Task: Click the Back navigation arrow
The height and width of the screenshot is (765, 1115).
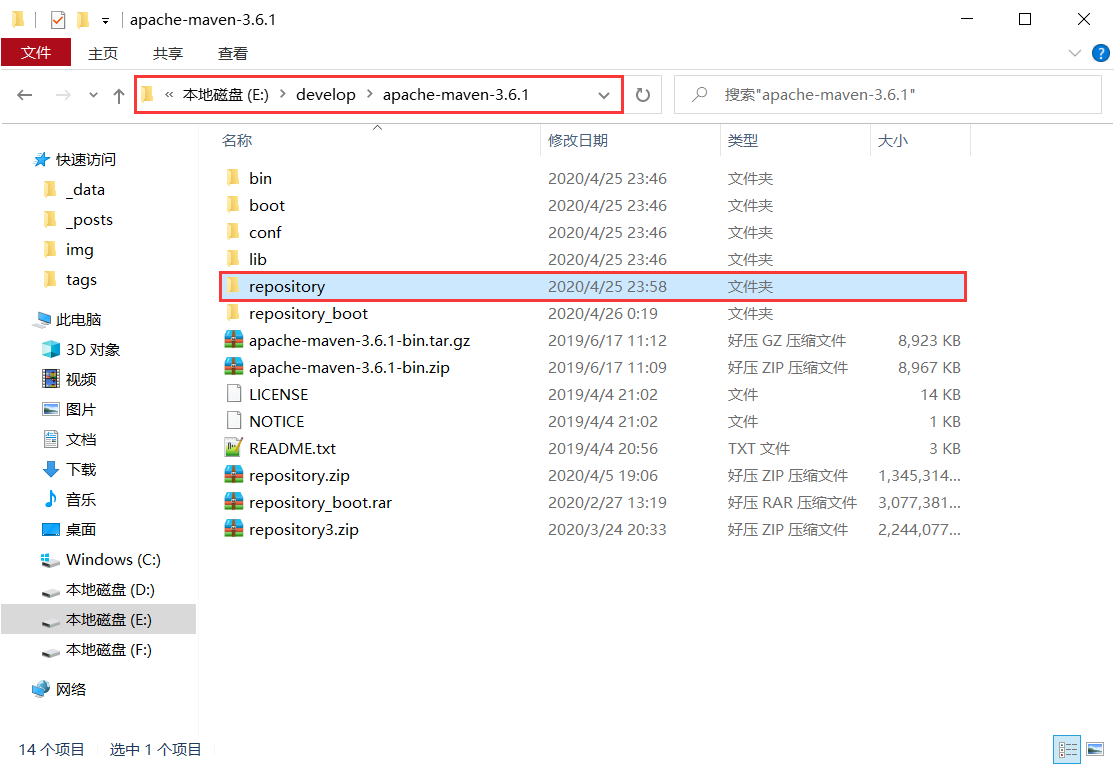Action: pyautogui.click(x=25, y=95)
